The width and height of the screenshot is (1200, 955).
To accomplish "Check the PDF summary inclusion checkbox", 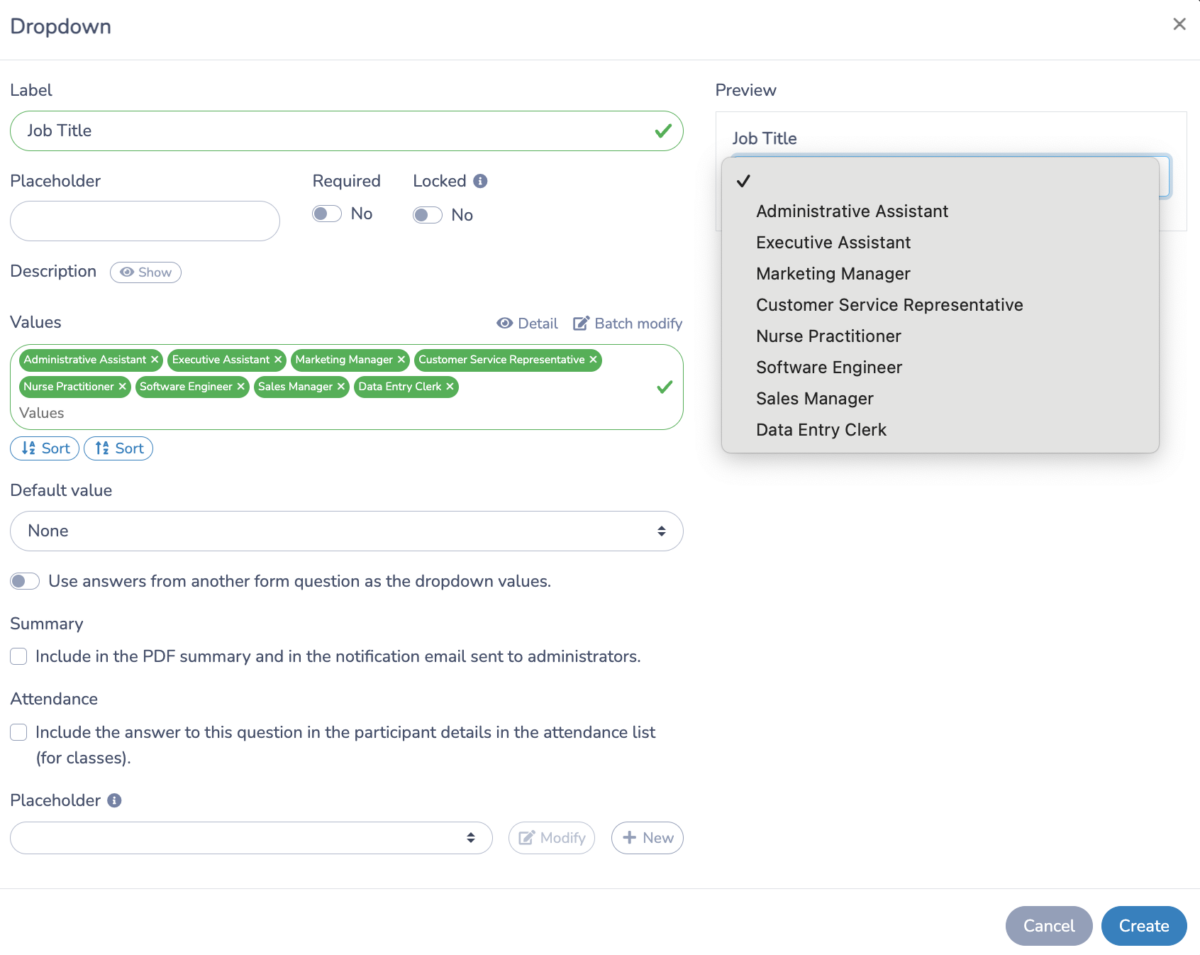I will tap(17, 656).
